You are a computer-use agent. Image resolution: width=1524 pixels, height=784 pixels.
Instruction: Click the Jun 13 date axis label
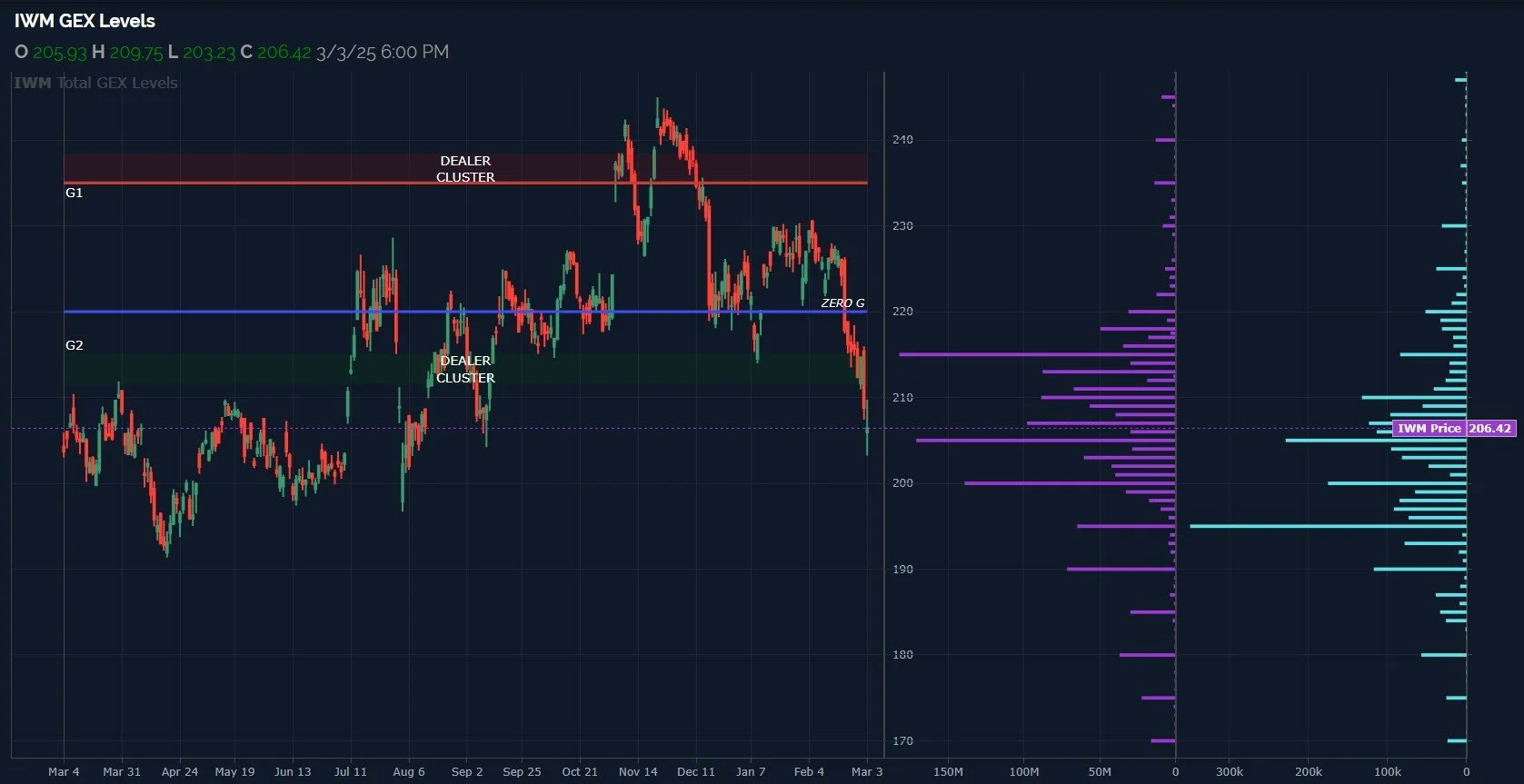tap(293, 771)
